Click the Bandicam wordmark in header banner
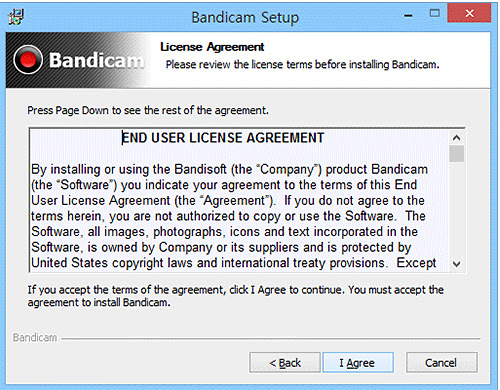This screenshot has height=390, width=500. tap(97, 60)
